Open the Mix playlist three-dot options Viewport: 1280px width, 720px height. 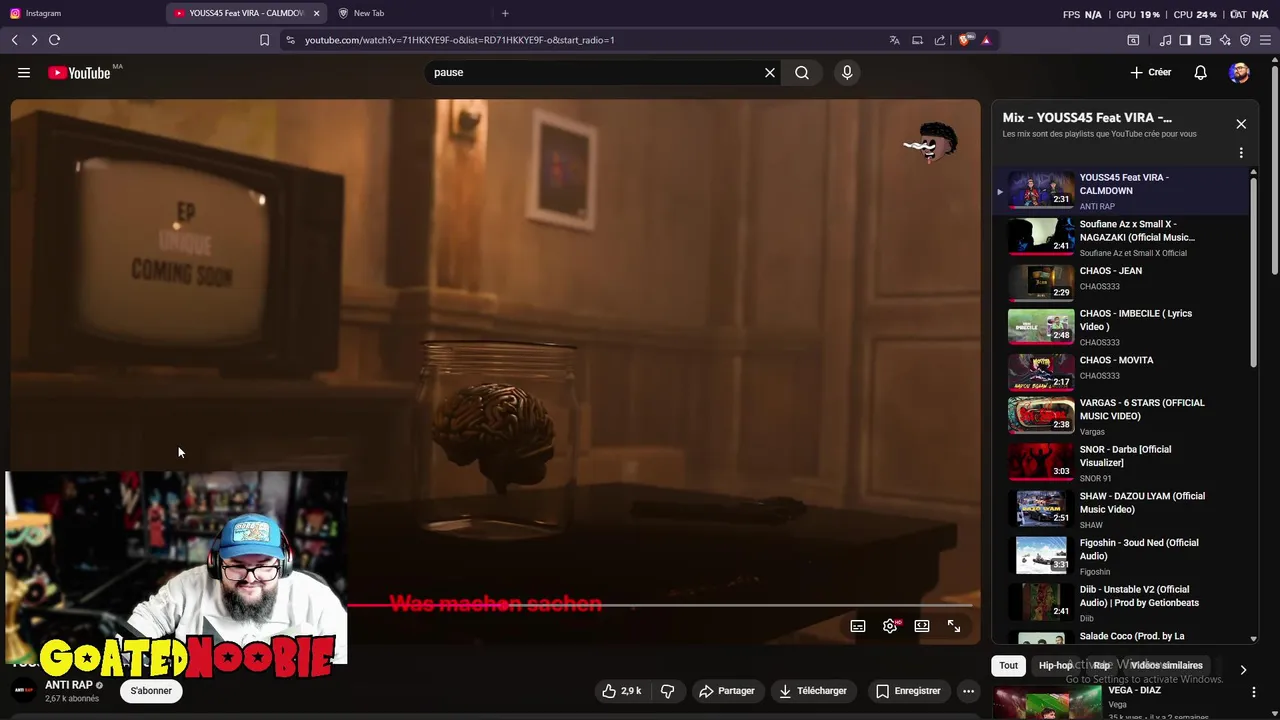(1241, 153)
